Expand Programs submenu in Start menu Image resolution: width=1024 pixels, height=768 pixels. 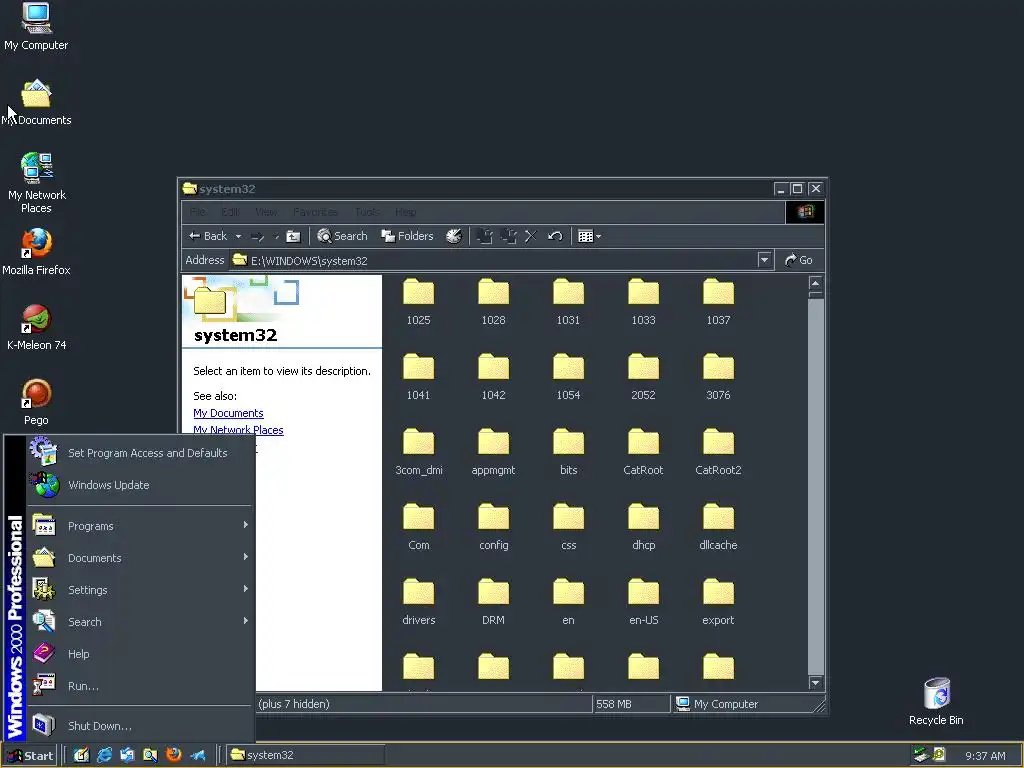[140, 526]
